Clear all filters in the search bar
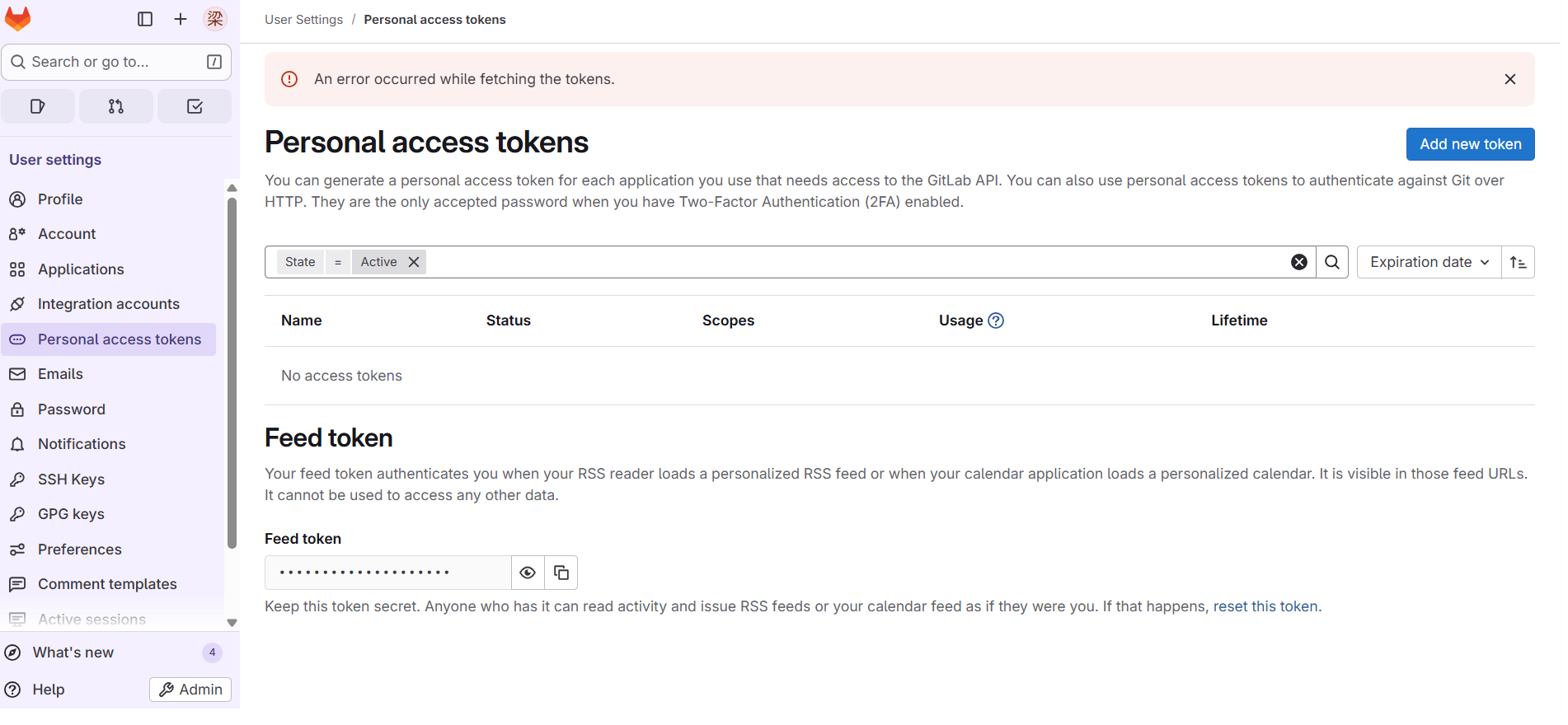This screenshot has height=725, width=1568. pyautogui.click(x=1299, y=262)
